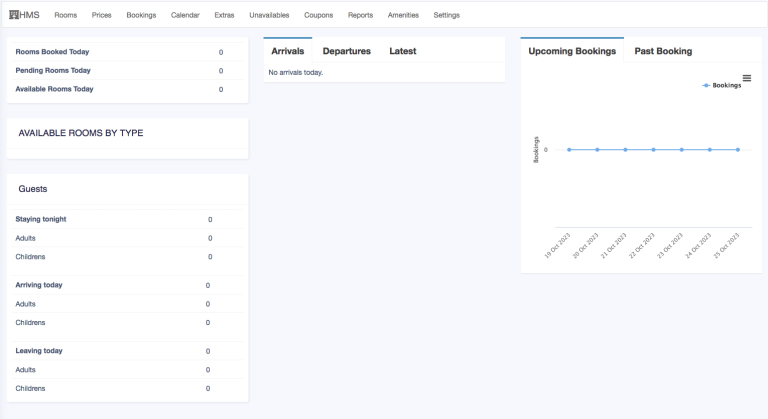This screenshot has height=419, width=768.
Task: Show the Past Booking tab
Action: point(663,51)
